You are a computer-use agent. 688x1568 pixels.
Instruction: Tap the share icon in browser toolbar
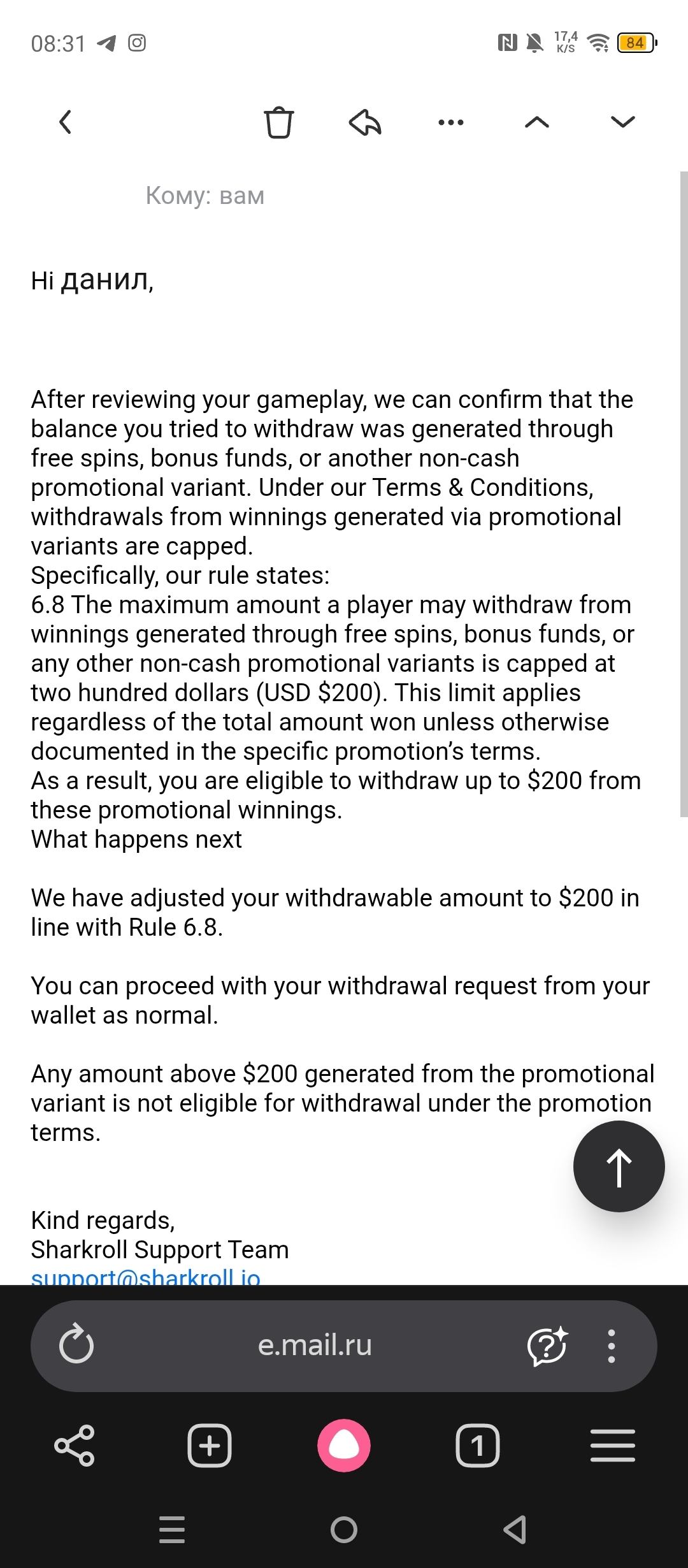click(x=75, y=1446)
